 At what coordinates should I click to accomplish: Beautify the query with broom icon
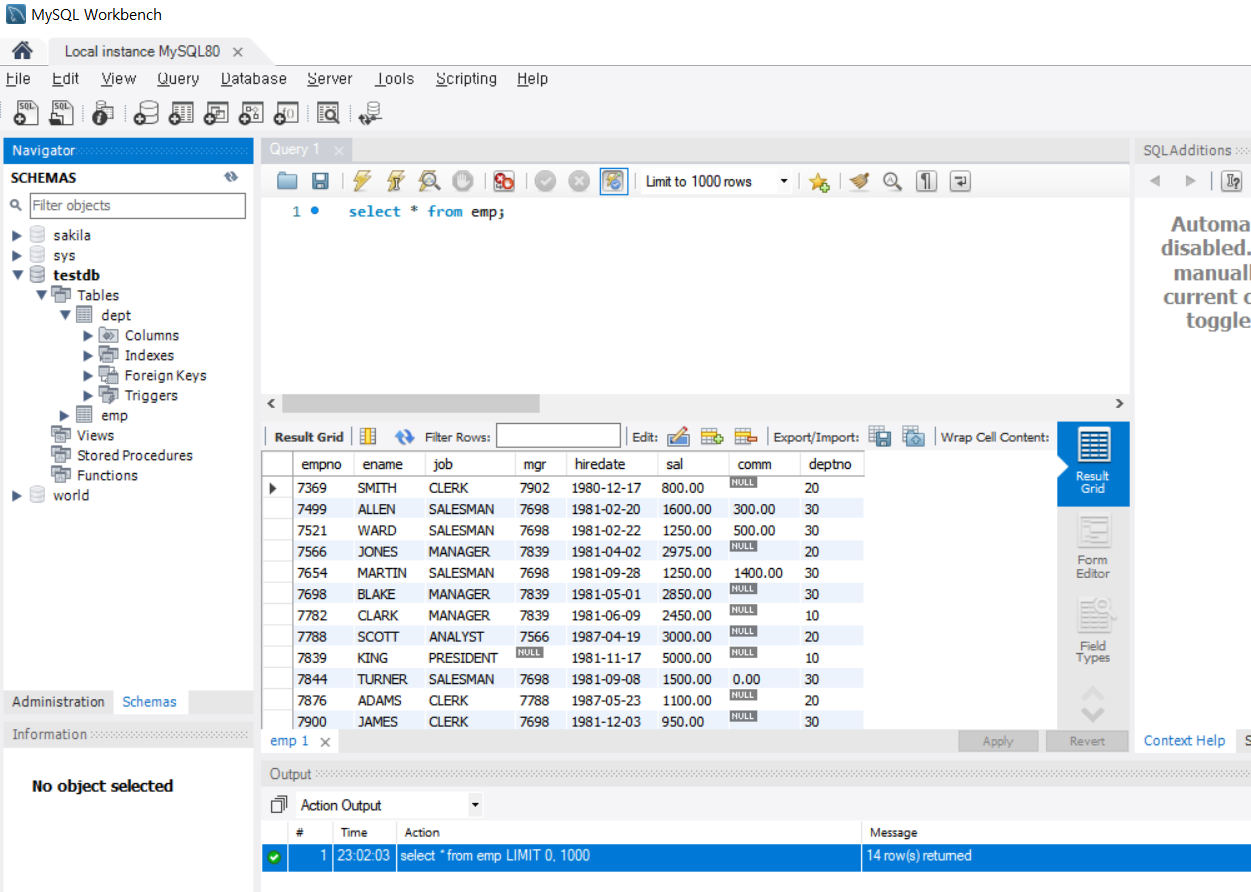tap(859, 181)
